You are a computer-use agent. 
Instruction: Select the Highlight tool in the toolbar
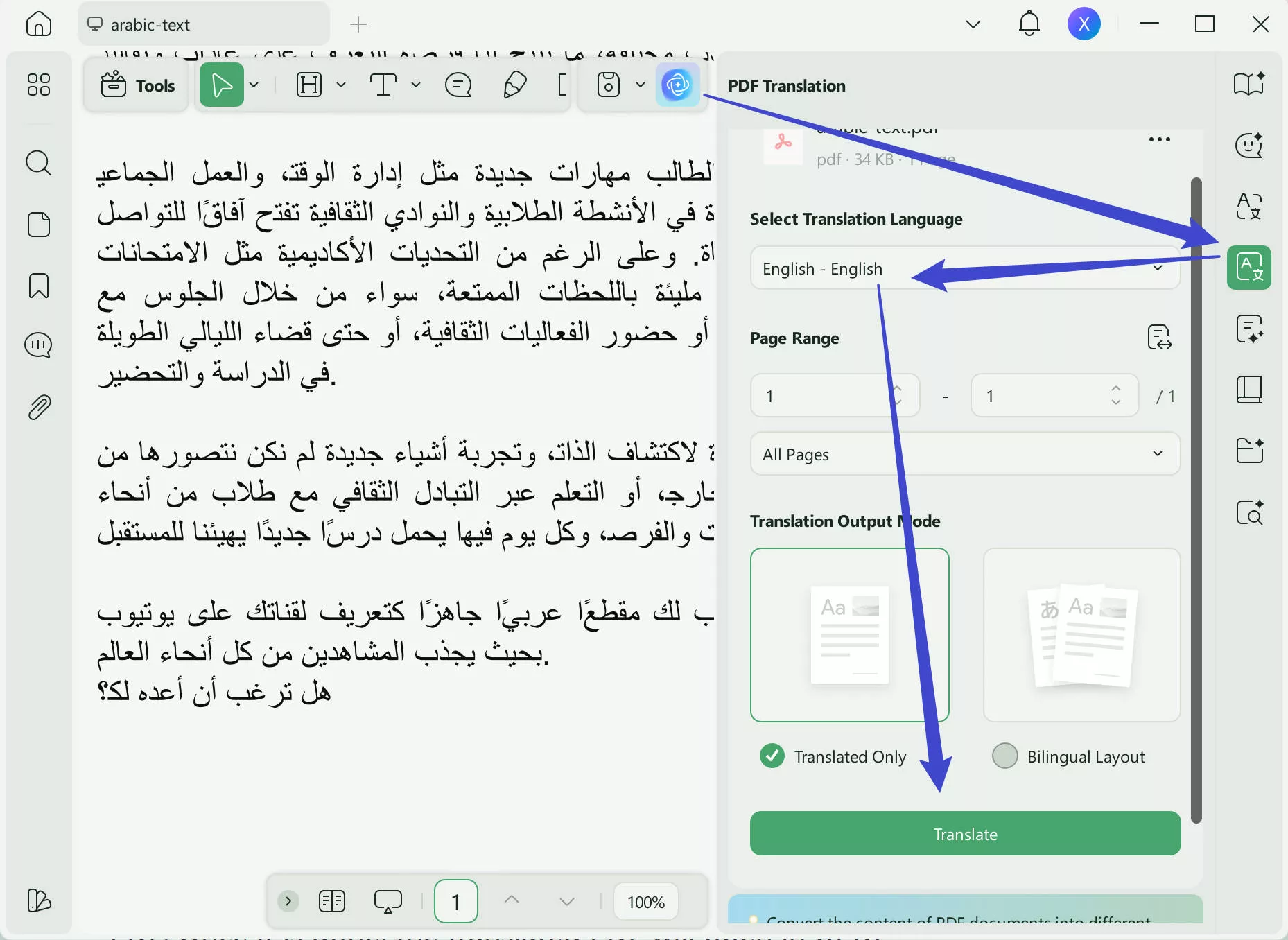point(308,85)
